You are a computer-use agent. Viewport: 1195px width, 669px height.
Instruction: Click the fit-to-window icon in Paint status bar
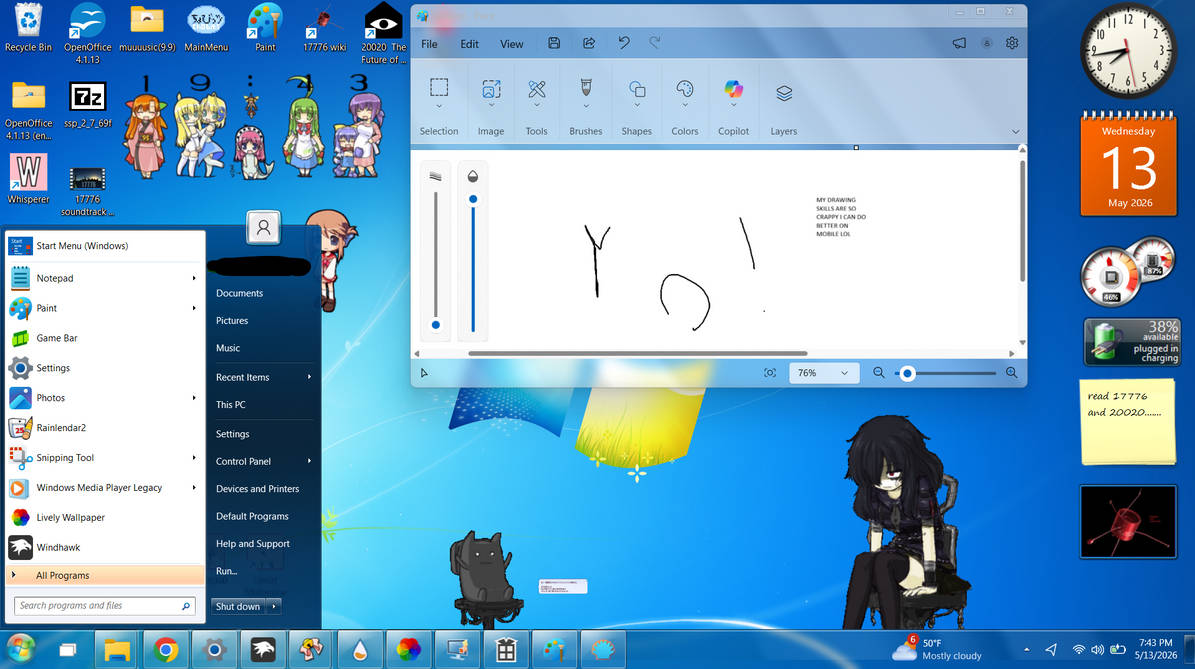click(770, 373)
